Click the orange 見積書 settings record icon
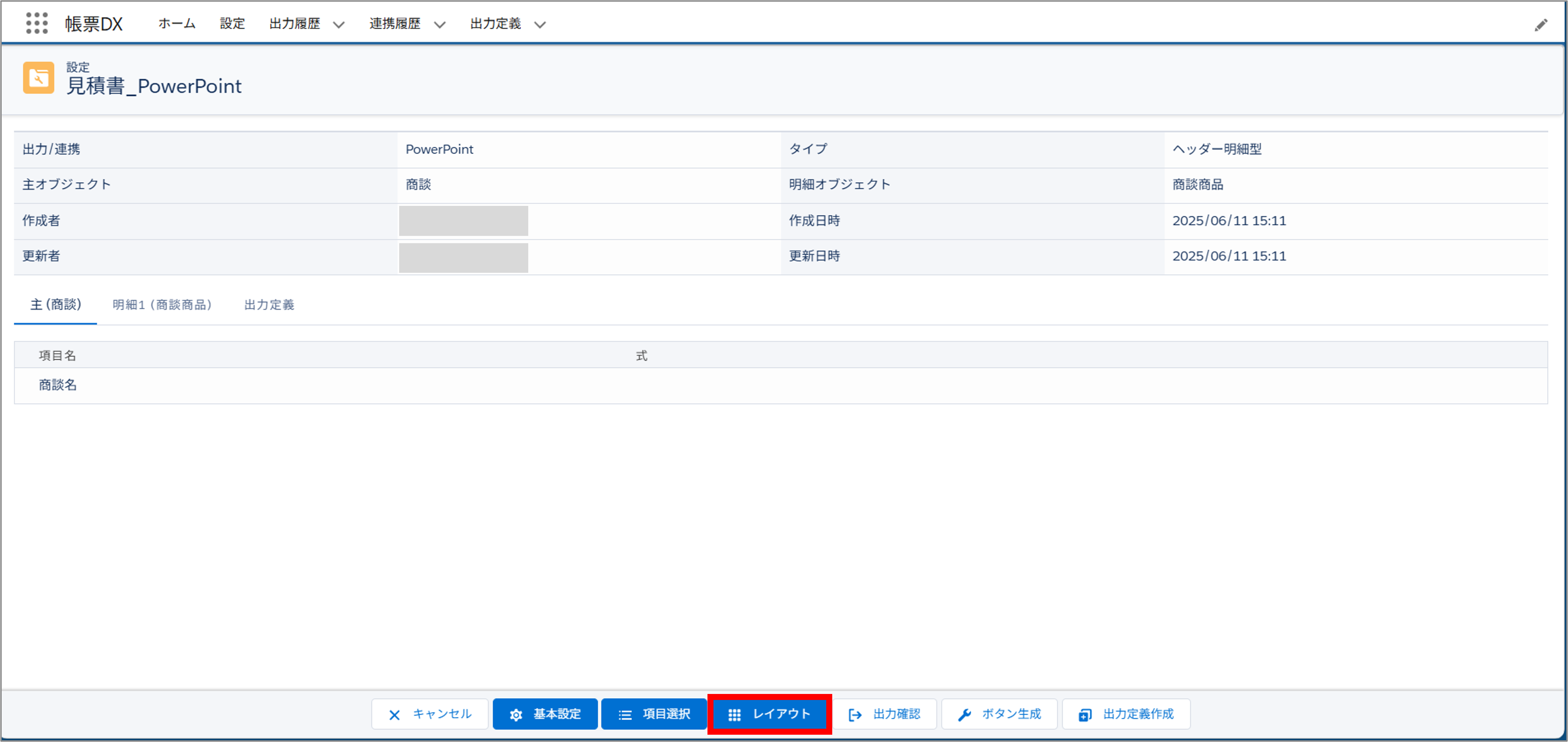 tap(38, 78)
